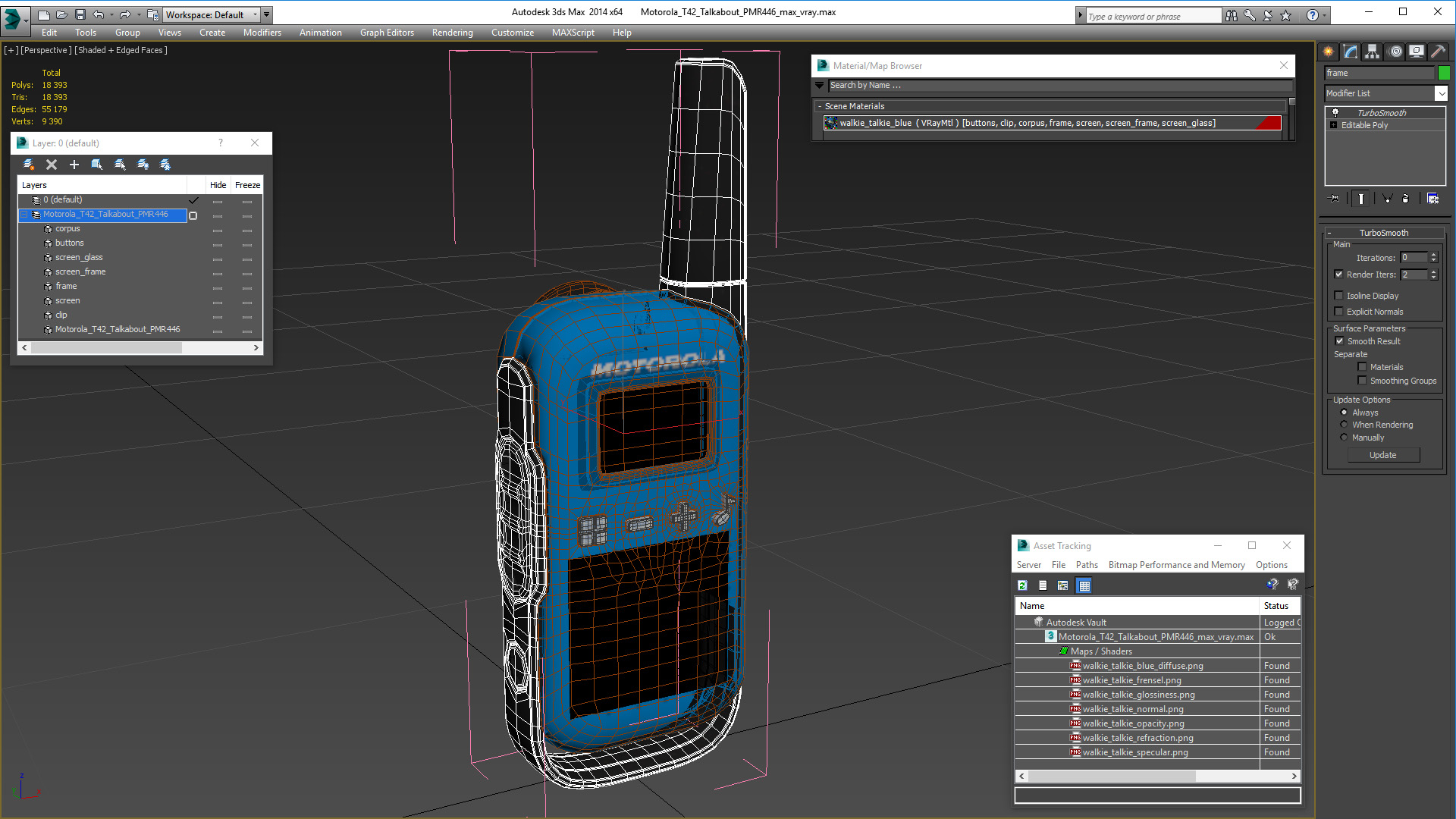Click the Status column header in Asset Tracking

coord(1279,606)
